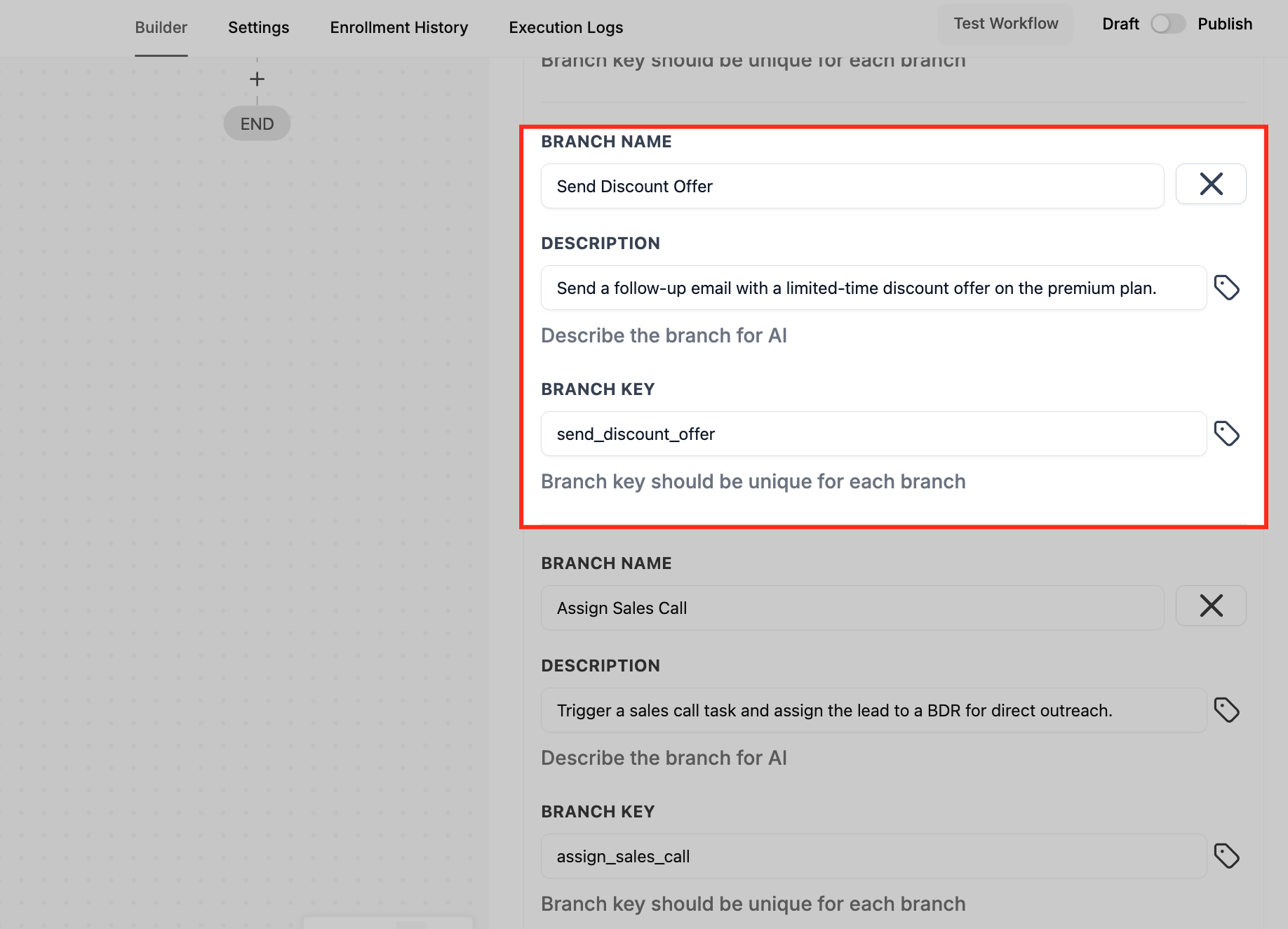This screenshot has height=929, width=1288.
Task: Edit the Send Discount Offer name field
Action: (x=852, y=186)
